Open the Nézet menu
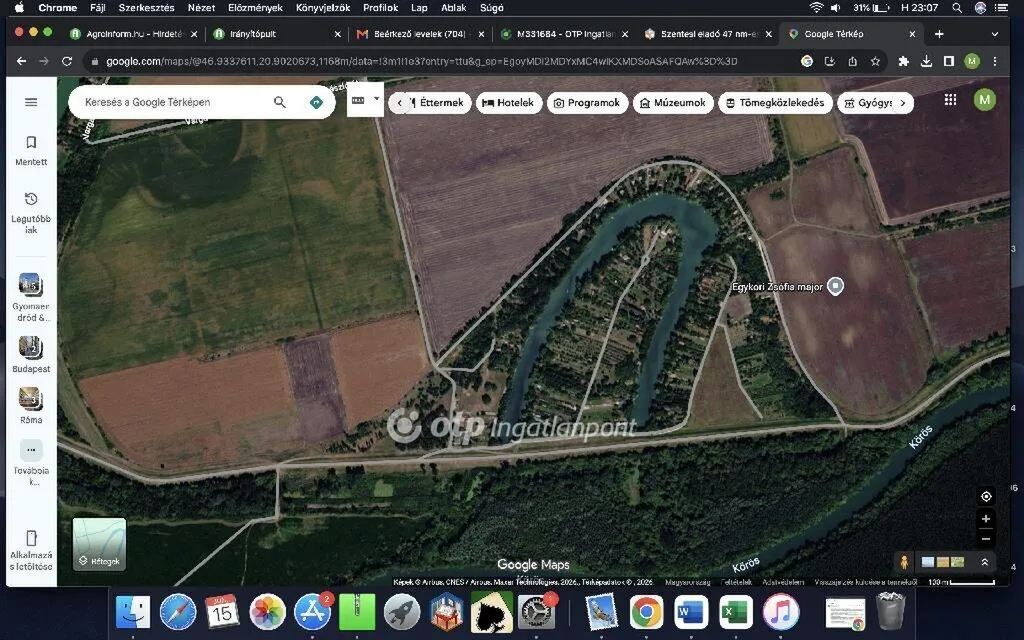This screenshot has width=1024, height=640. pyautogui.click(x=201, y=8)
